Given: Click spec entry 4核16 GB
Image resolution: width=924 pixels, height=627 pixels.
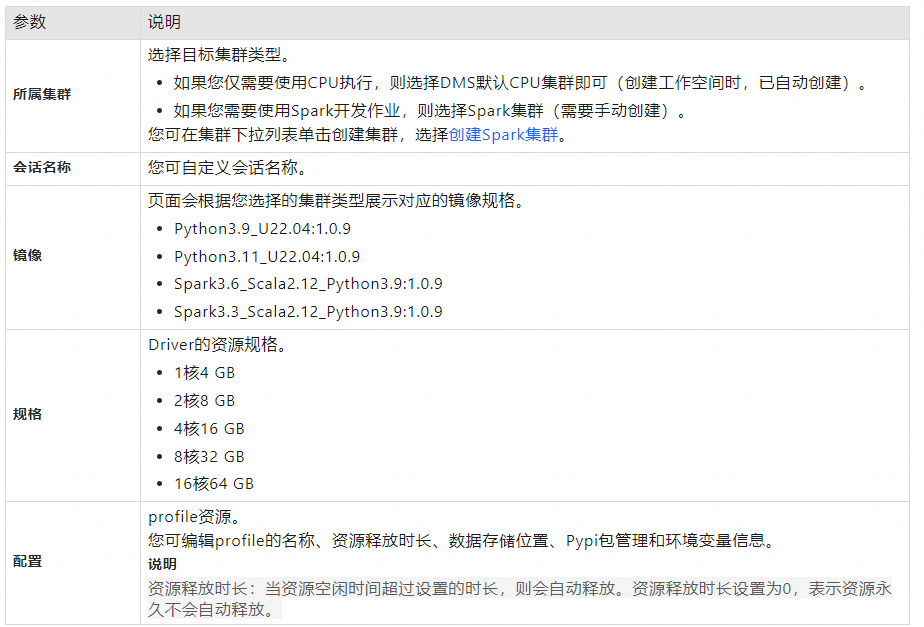Looking at the screenshot, I should click(x=209, y=428).
